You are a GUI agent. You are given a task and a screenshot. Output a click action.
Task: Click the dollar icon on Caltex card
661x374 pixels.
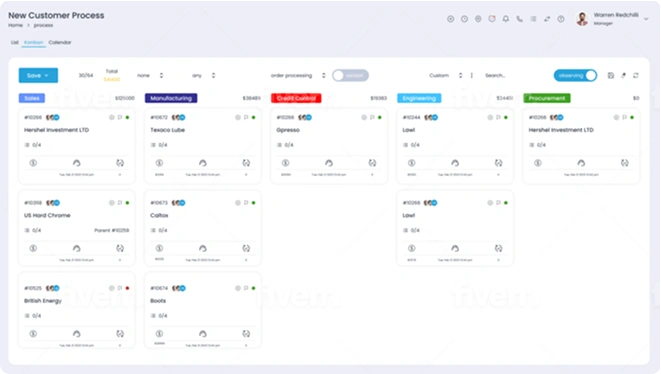[x=159, y=248]
